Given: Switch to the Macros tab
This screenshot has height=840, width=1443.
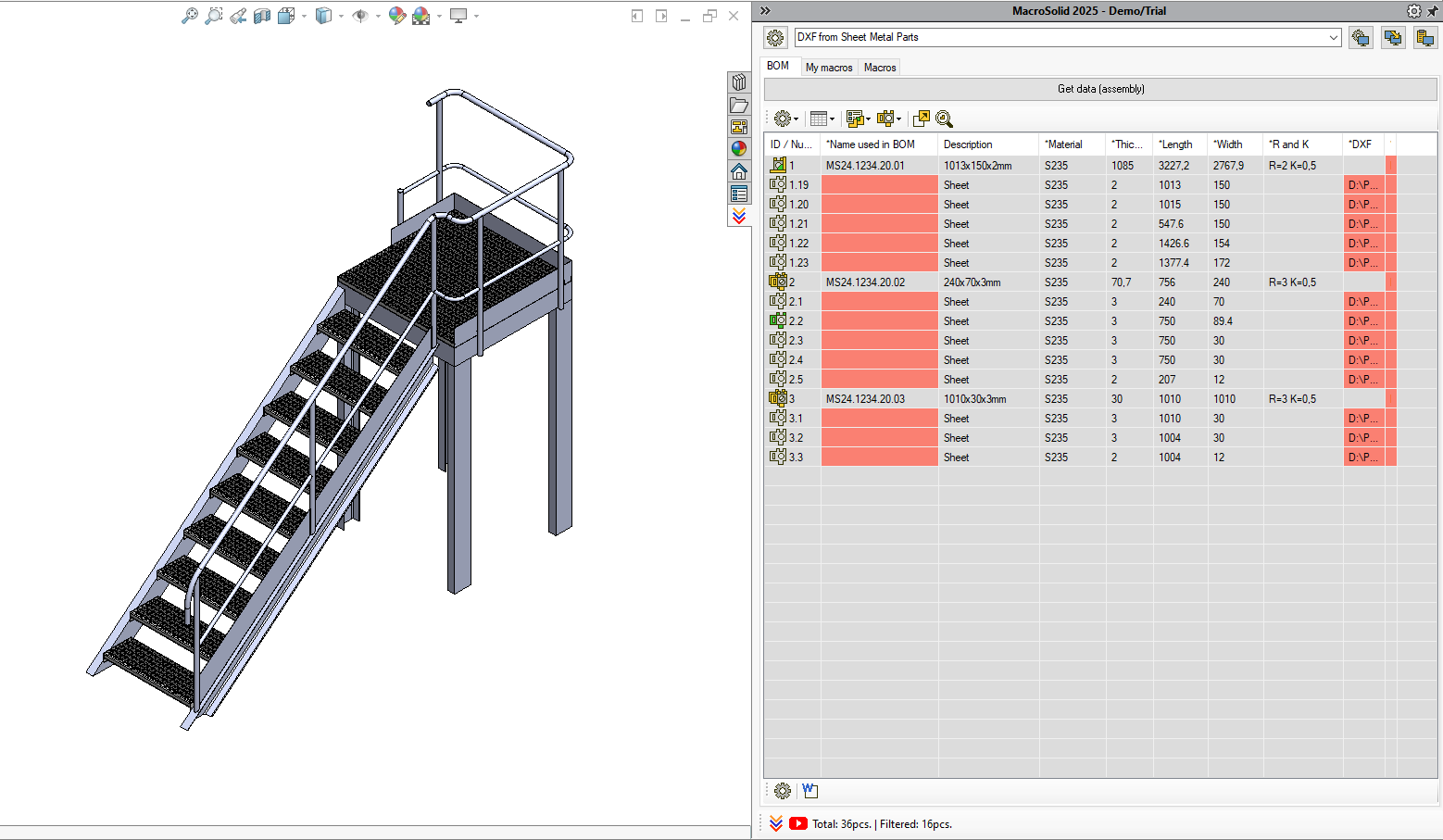Looking at the screenshot, I should point(880,68).
